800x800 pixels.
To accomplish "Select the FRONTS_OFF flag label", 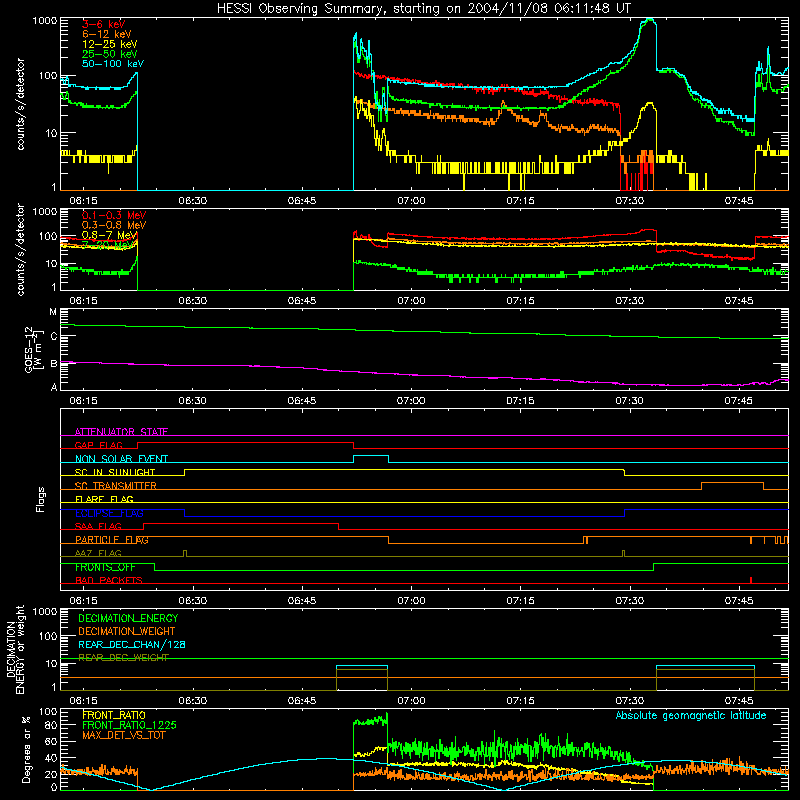I will (105, 567).
